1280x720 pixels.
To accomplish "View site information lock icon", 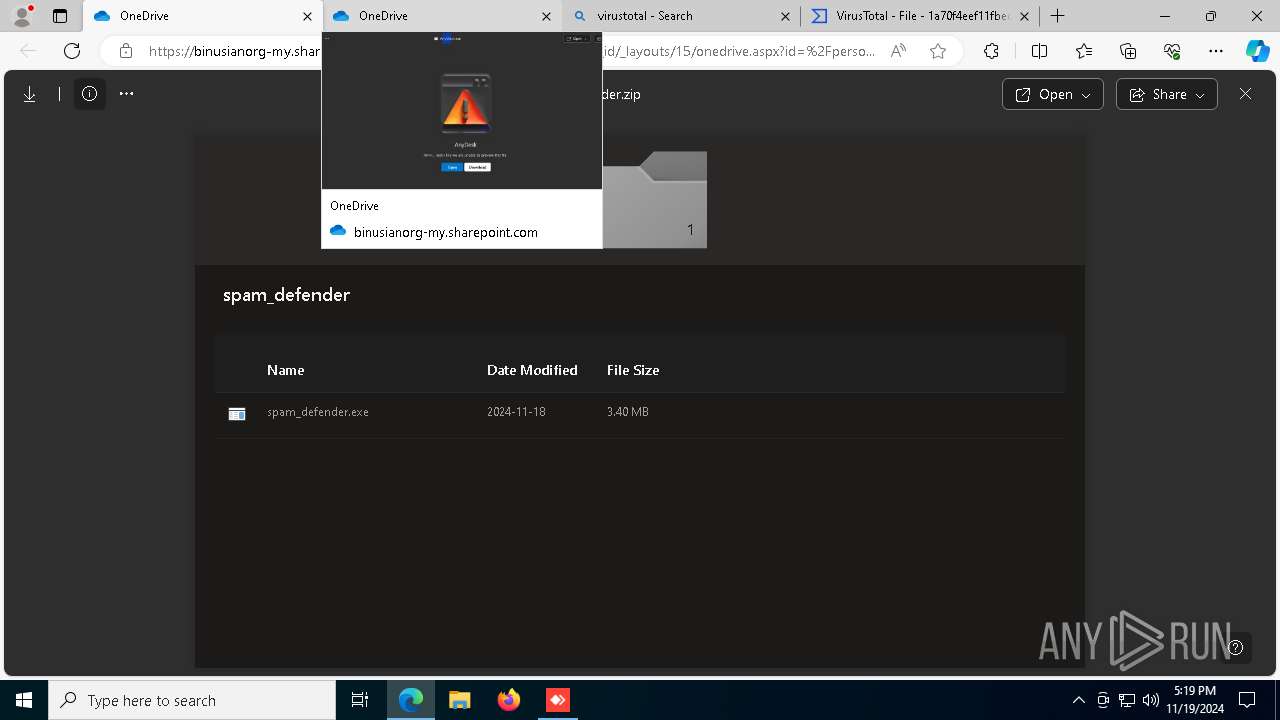I will click(x=125, y=51).
